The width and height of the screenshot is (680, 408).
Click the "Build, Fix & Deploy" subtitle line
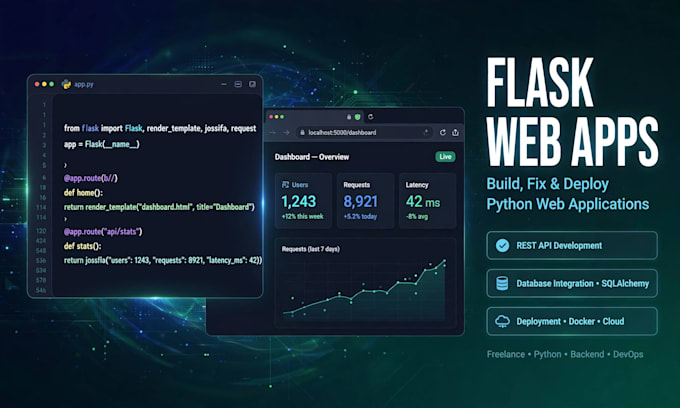547,184
